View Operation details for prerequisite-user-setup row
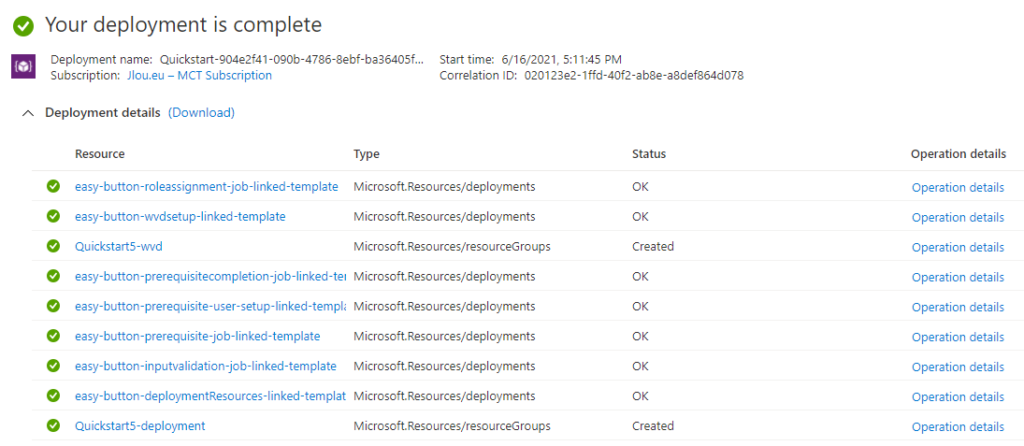 [x=958, y=307]
